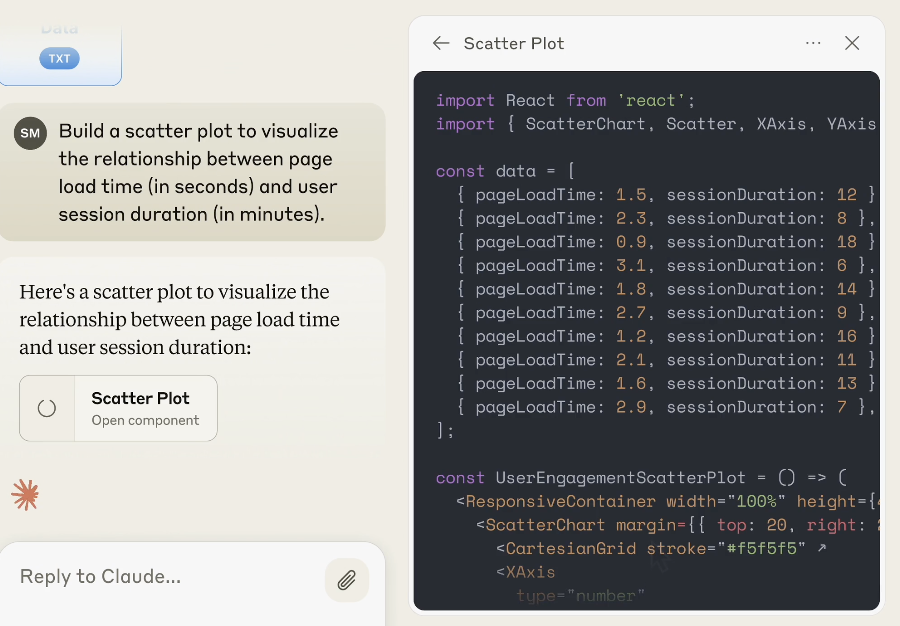Image resolution: width=900 pixels, height=626 pixels.
Task: Click the Scatter Plot panel title
Action: 514,43
